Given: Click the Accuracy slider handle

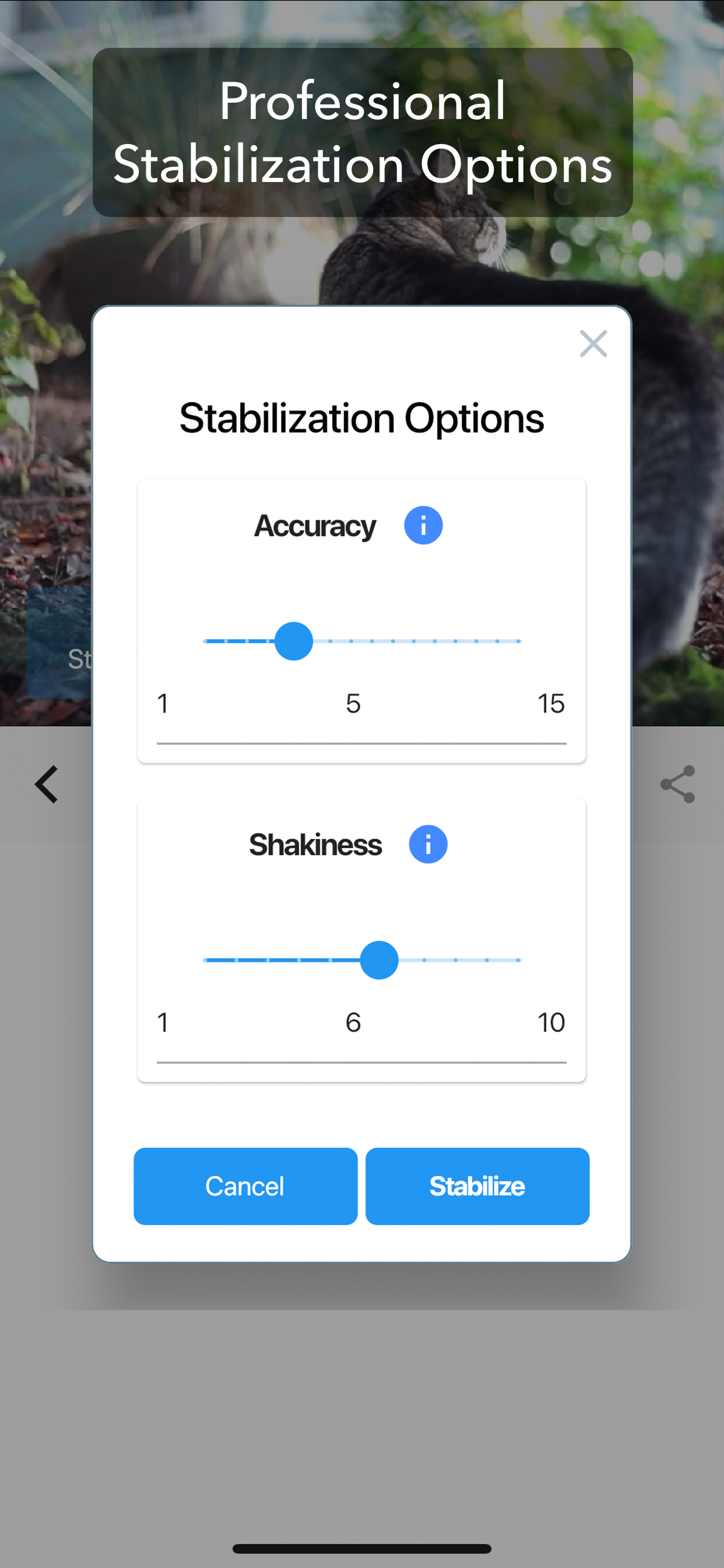Looking at the screenshot, I should click(x=294, y=641).
